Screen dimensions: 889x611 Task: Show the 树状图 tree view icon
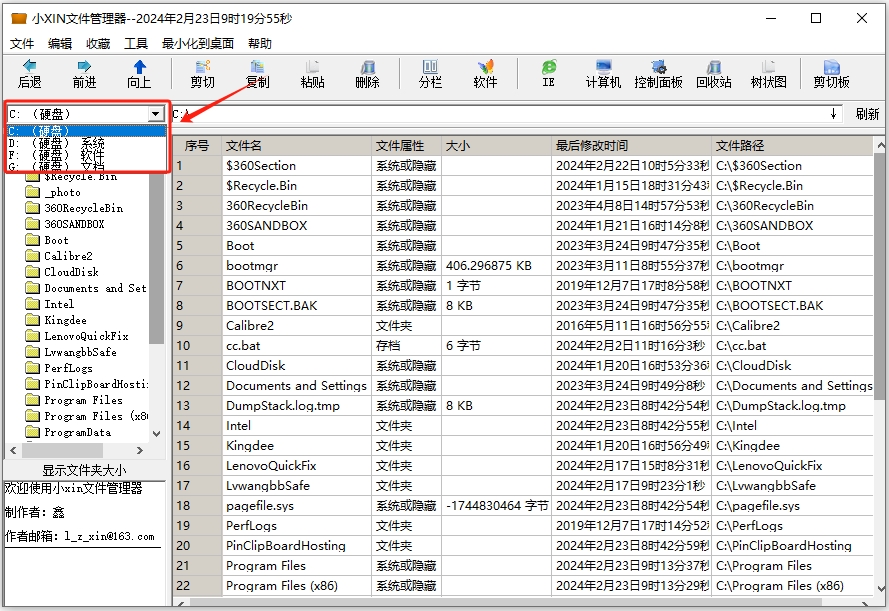coord(769,66)
